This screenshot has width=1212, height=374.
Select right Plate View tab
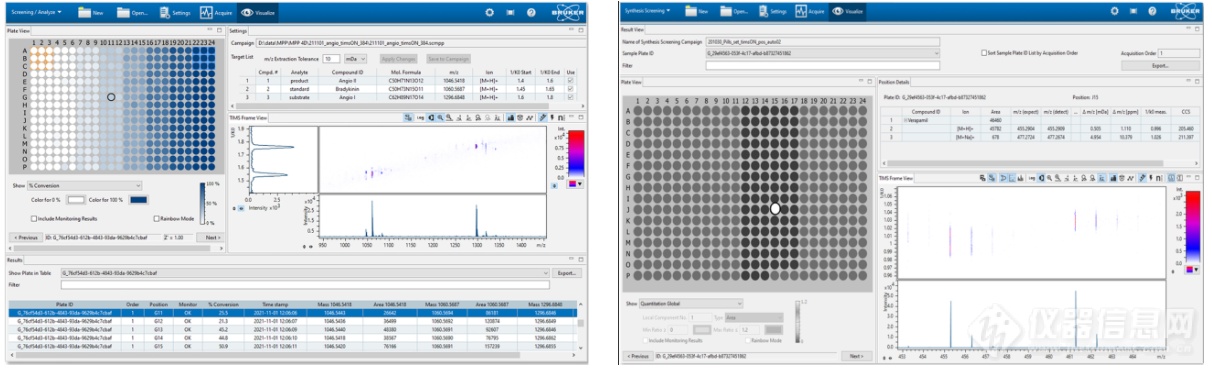click(x=632, y=82)
